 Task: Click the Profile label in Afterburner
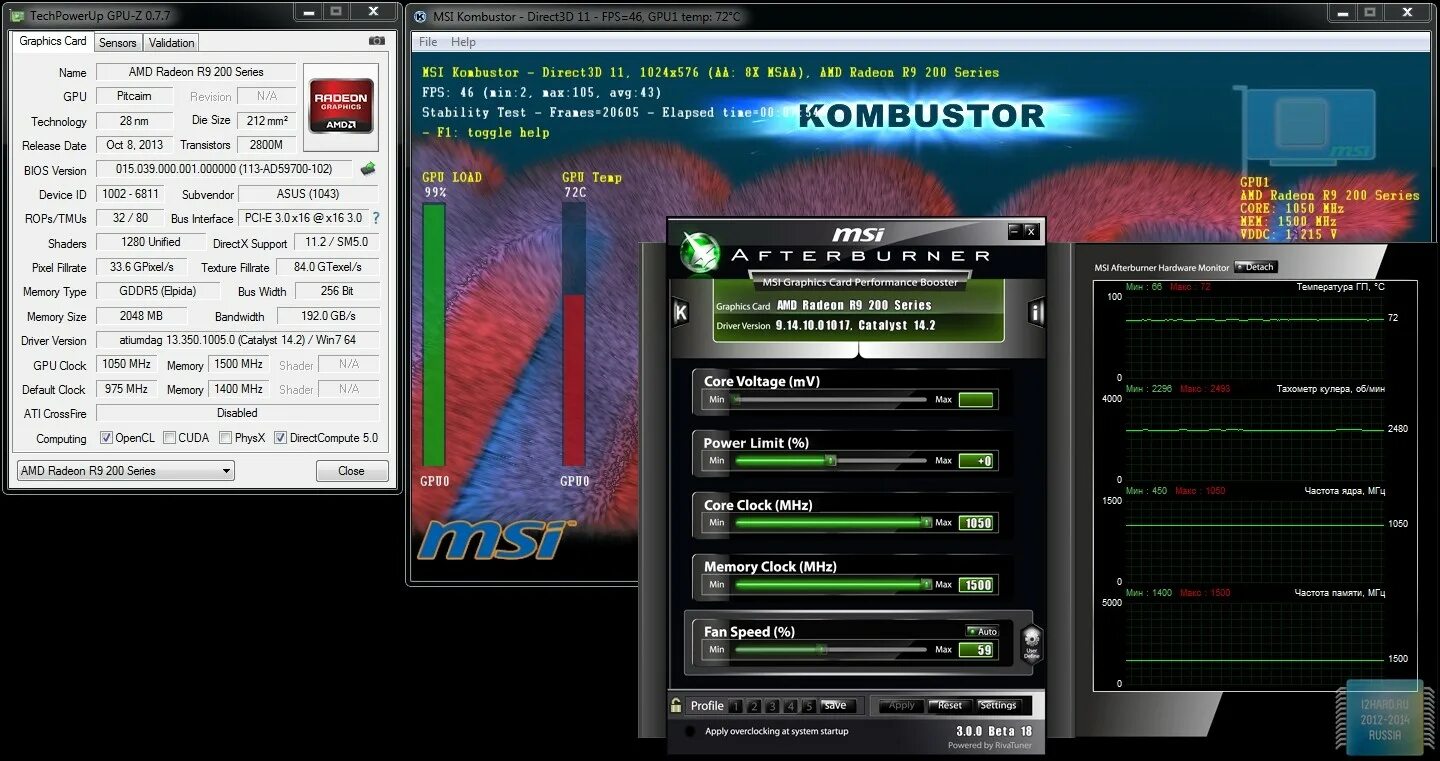(x=707, y=706)
